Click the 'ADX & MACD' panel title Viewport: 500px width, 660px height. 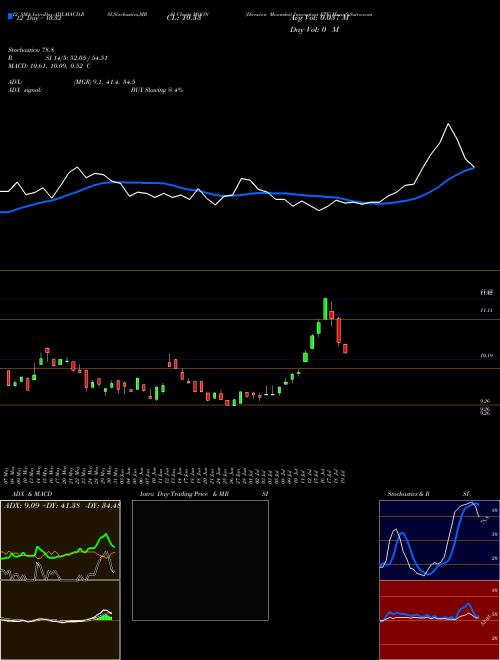[32, 494]
